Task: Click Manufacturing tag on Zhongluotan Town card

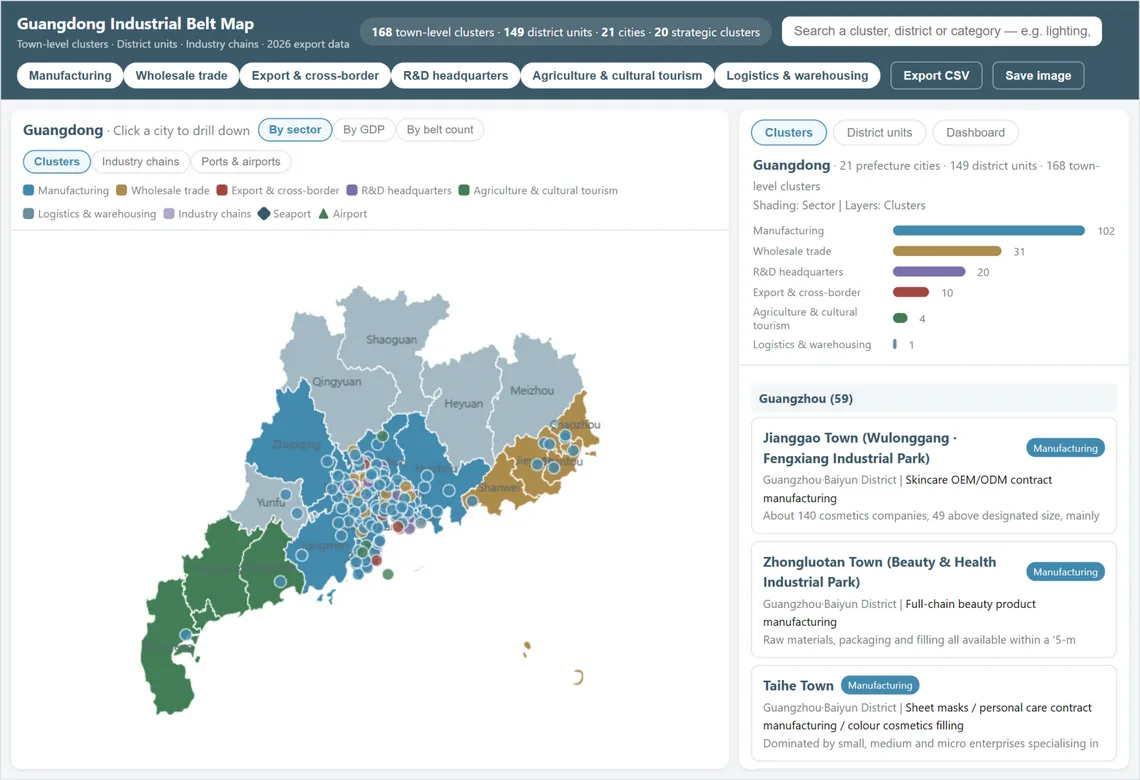Action: click(1065, 572)
